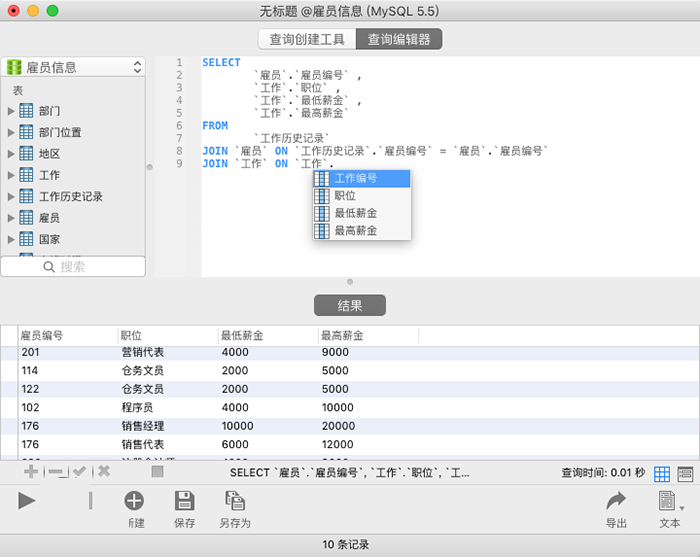Click the splitter handle above 结果

350,282
